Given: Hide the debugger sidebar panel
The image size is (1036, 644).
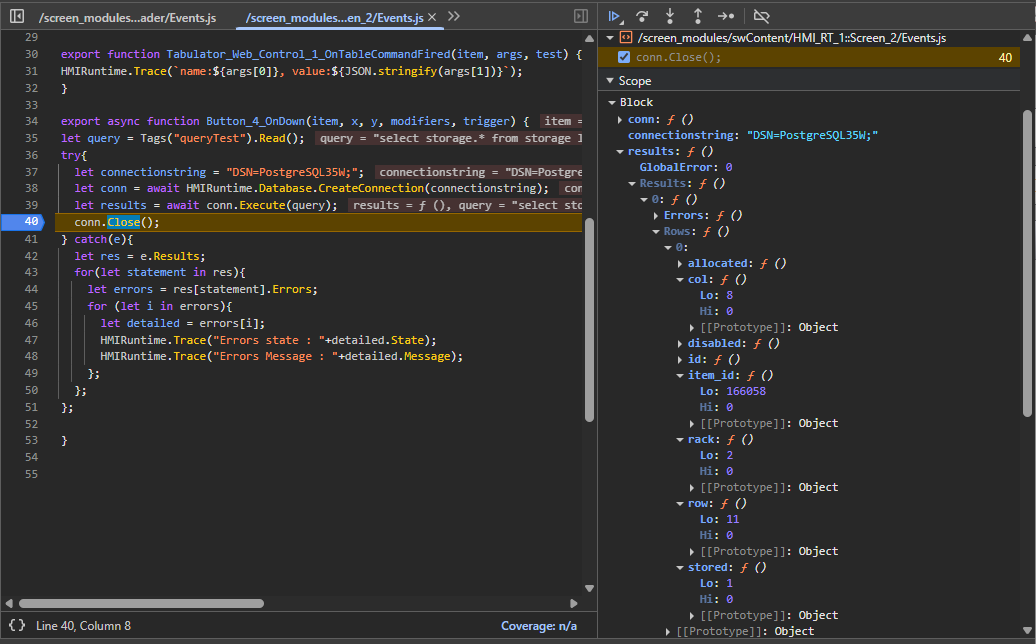Looking at the screenshot, I should 581,16.
